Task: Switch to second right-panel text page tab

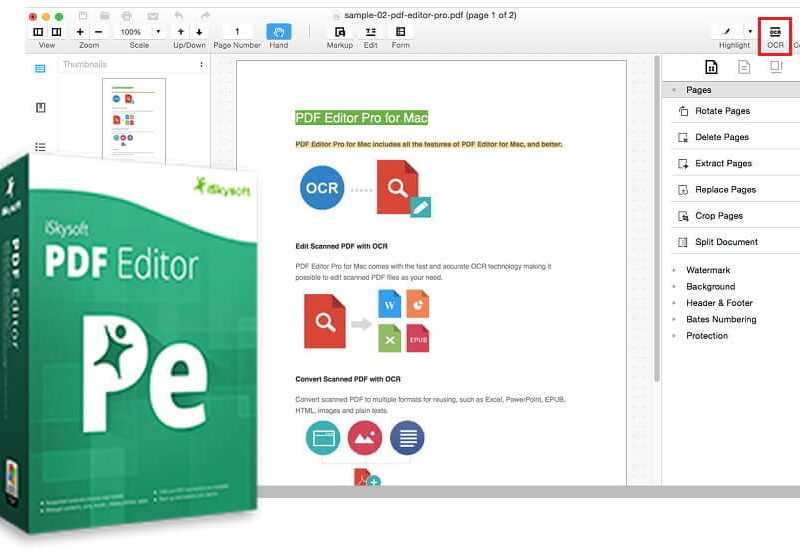Action: (744, 67)
